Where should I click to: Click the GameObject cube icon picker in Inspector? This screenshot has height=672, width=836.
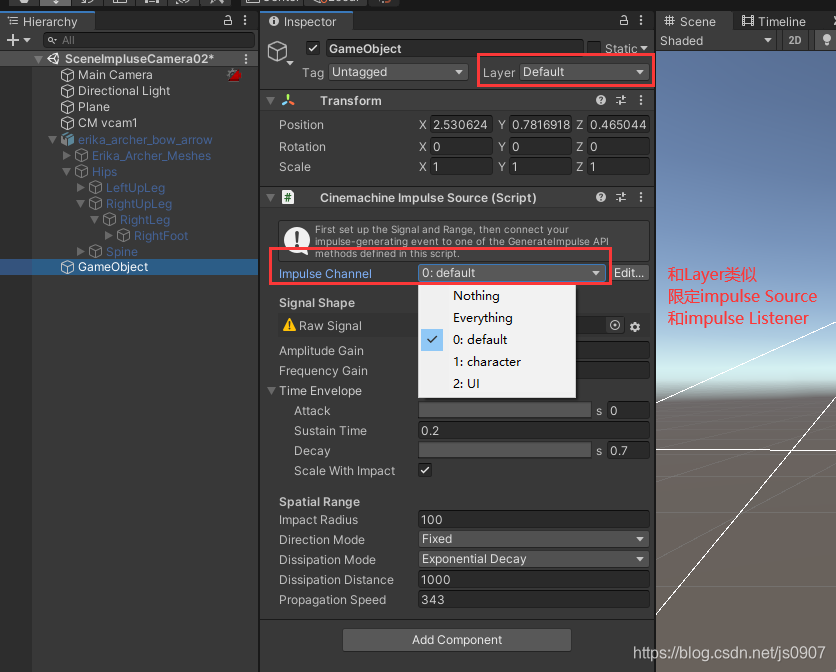point(279,52)
